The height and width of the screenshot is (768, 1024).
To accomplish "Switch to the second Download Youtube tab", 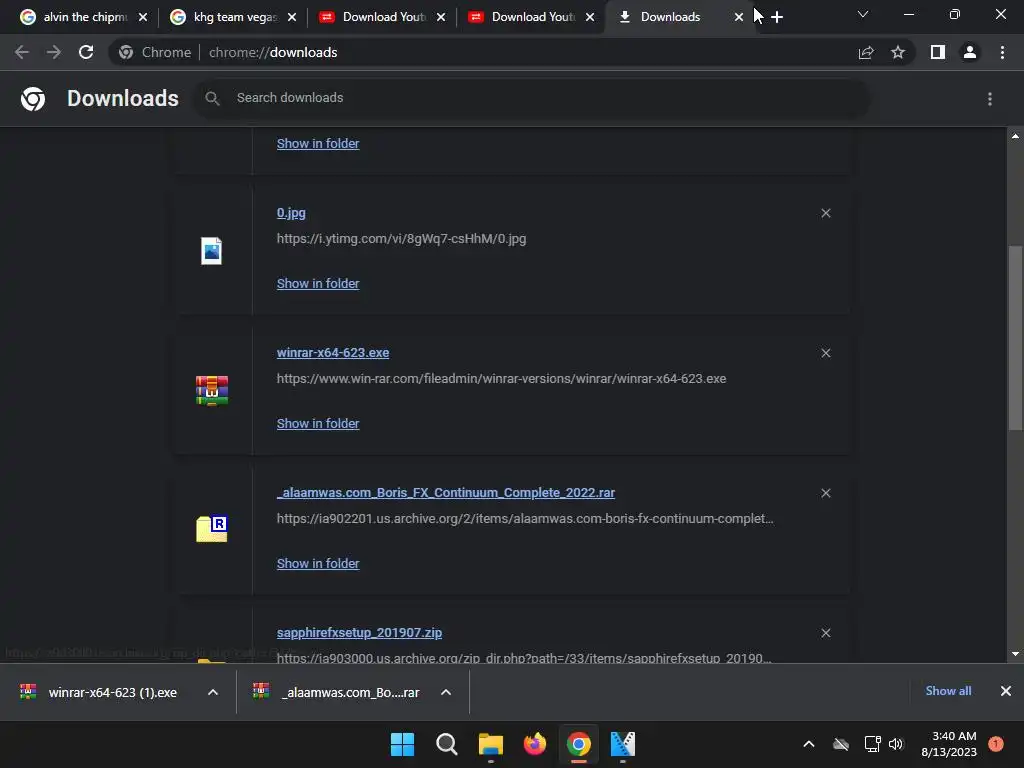I will pyautogui.click(x=532, y=17).
